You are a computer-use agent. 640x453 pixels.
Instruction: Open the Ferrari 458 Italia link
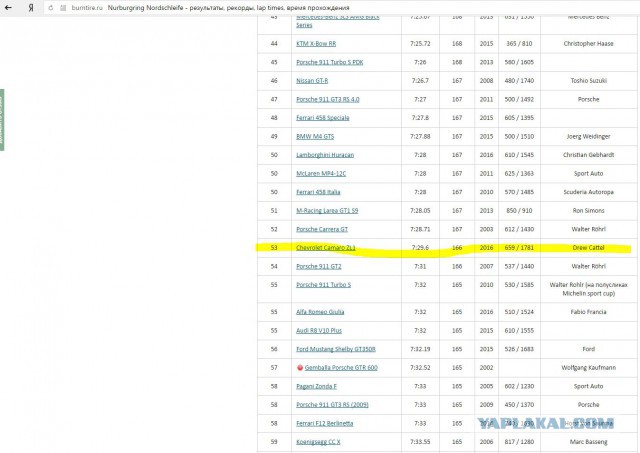click(318, 192)
